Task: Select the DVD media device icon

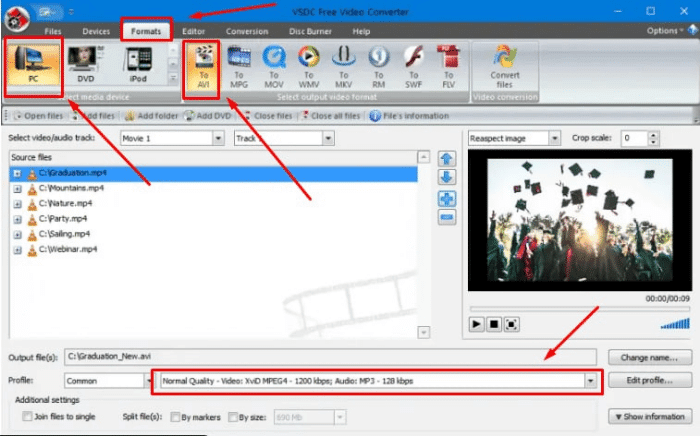Action: coord(85,66)
